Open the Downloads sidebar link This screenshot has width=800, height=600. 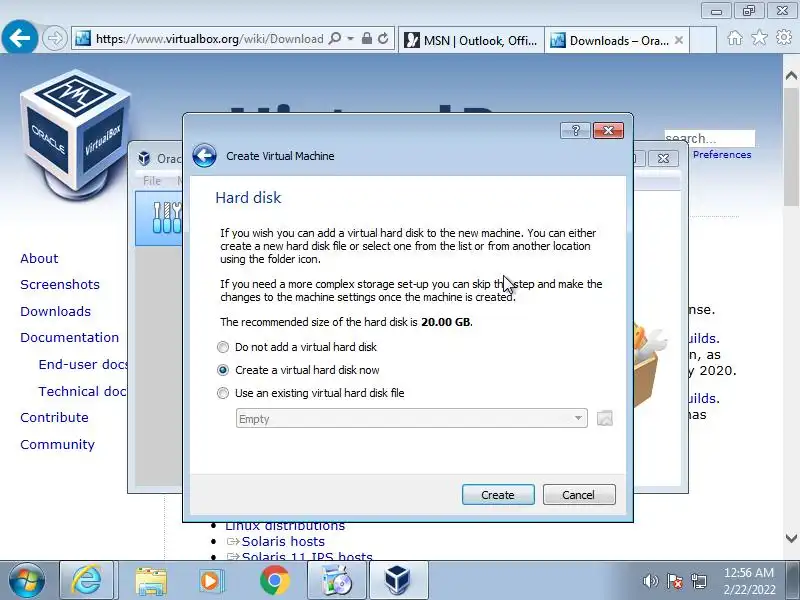click(56, 311)
